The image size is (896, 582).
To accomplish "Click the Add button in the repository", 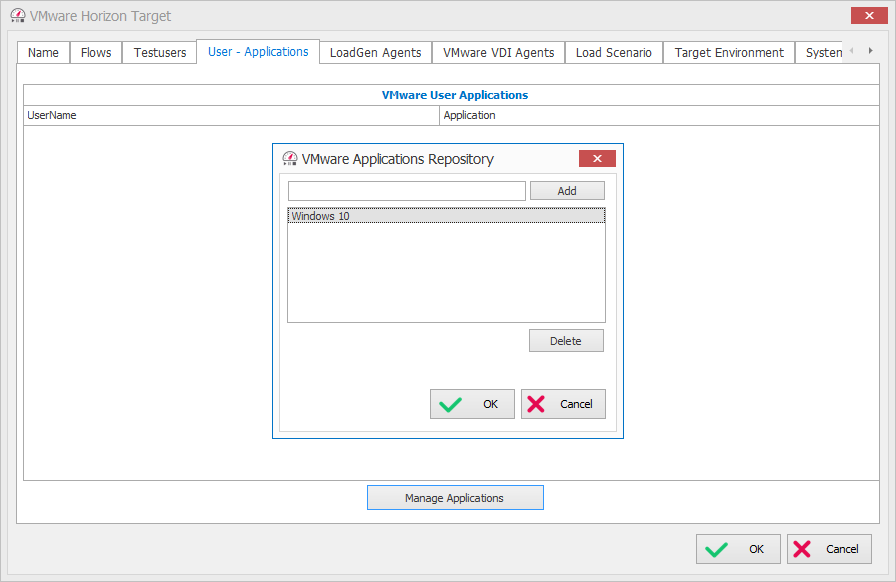I will [x=567, y=191].
